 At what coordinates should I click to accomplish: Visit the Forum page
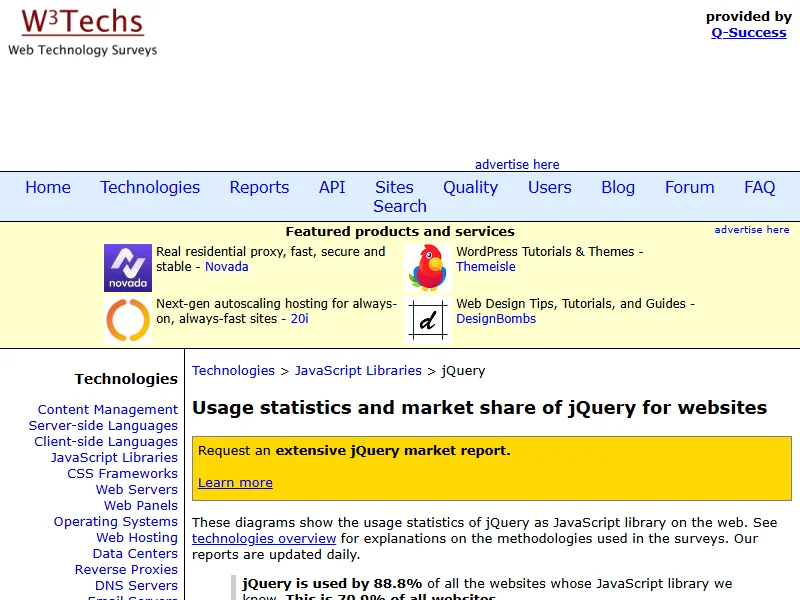(x=690, y=187)
